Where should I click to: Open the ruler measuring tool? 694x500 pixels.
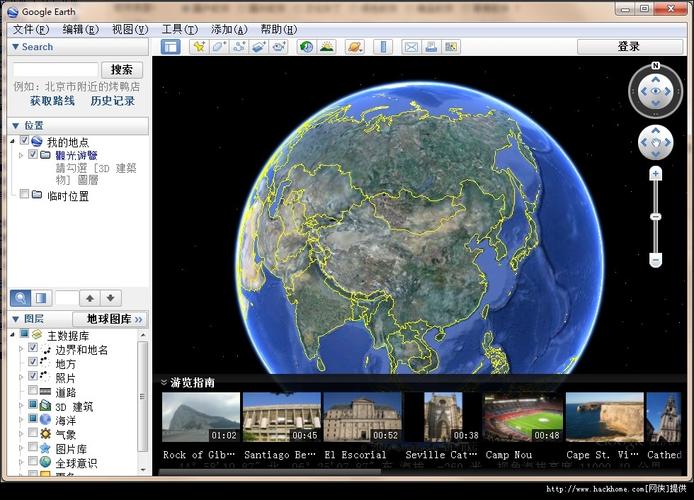[x=383, y=47]
